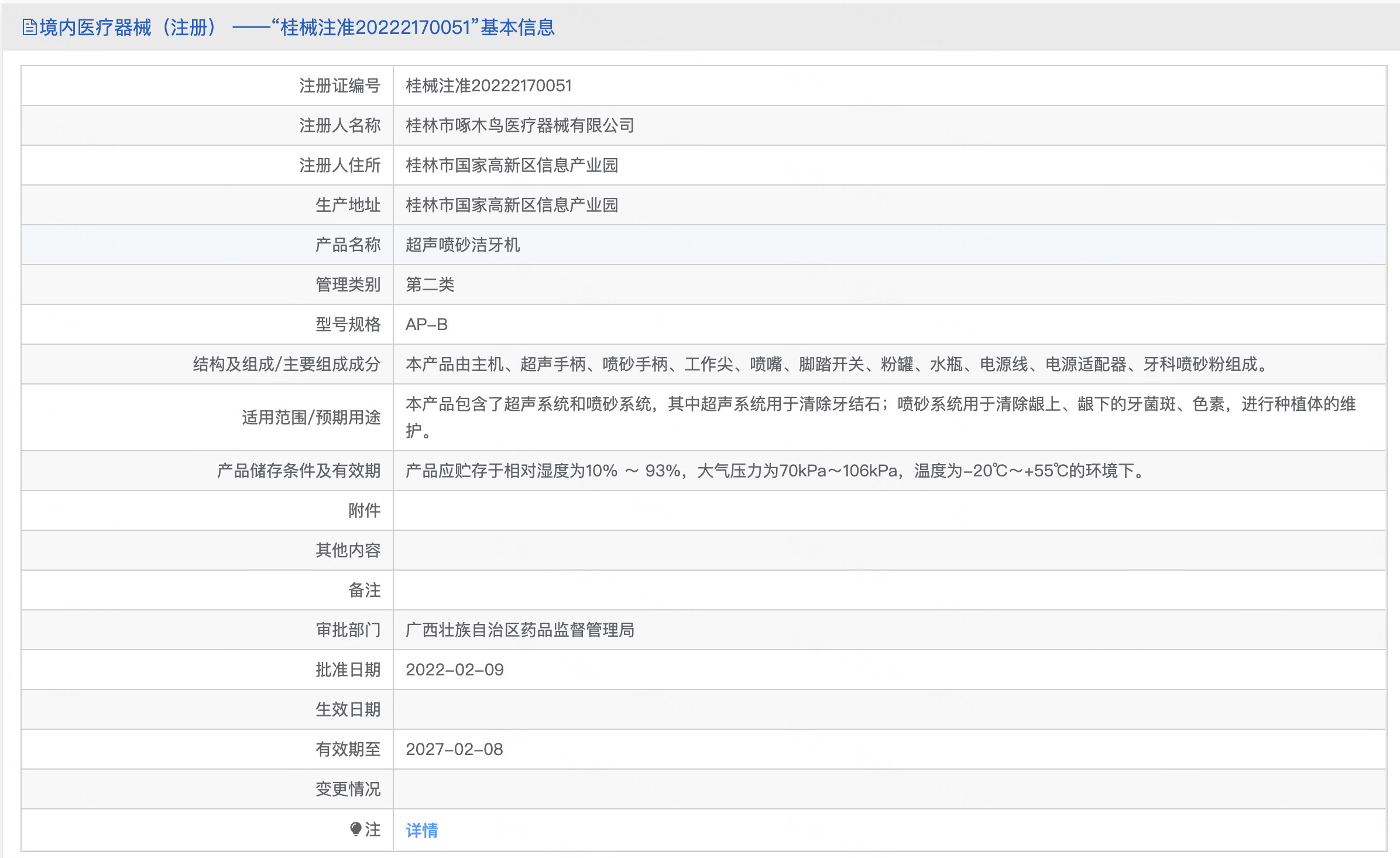Click the 批准日期 label

point(348,670)
